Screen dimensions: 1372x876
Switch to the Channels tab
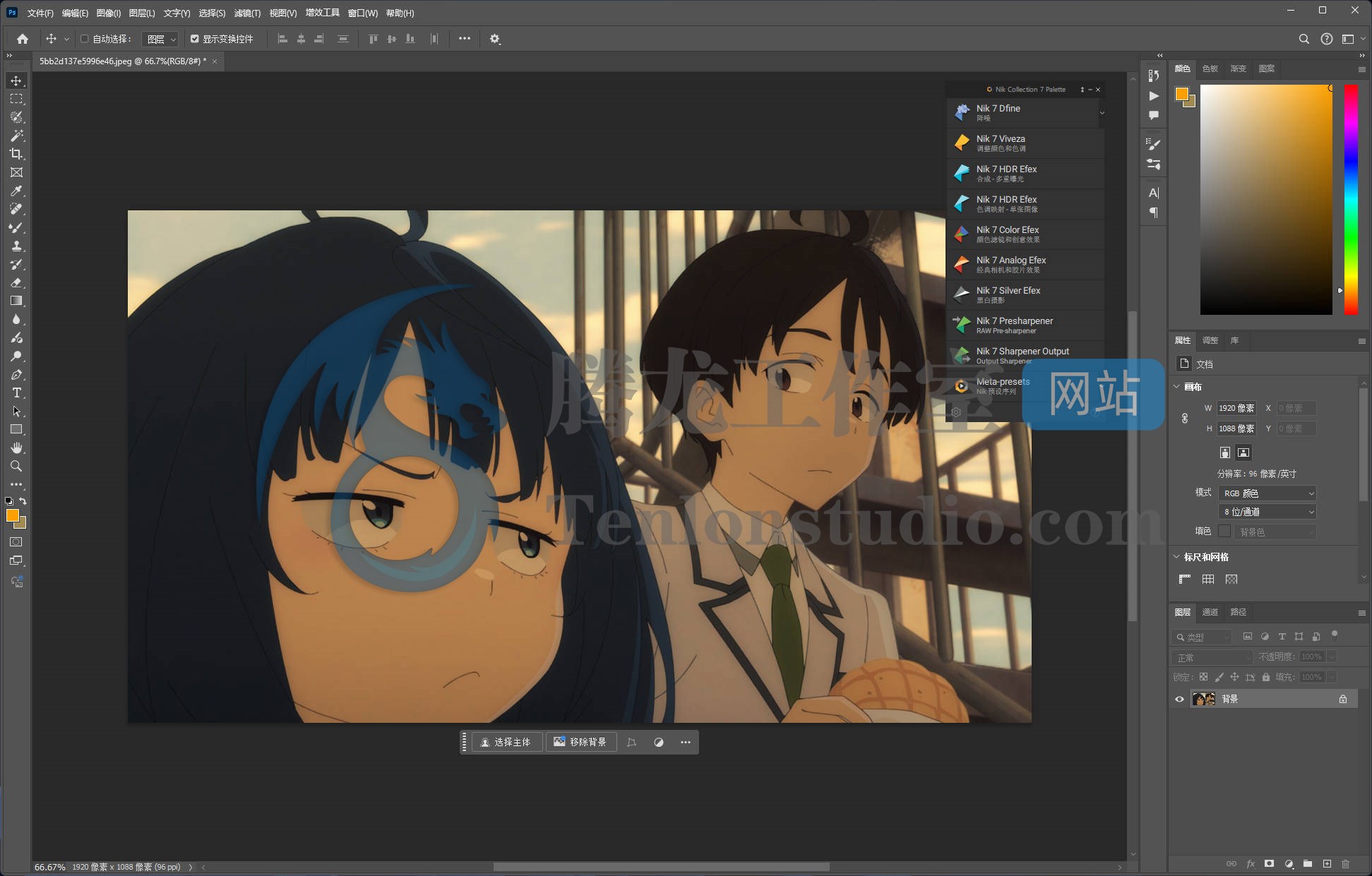(x=1210, y=612)
